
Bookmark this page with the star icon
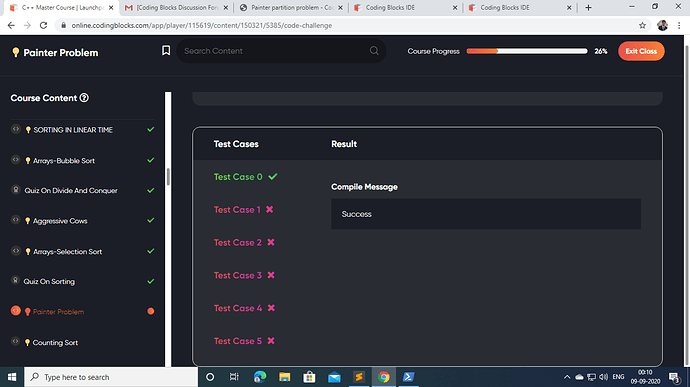coord(642,26)
